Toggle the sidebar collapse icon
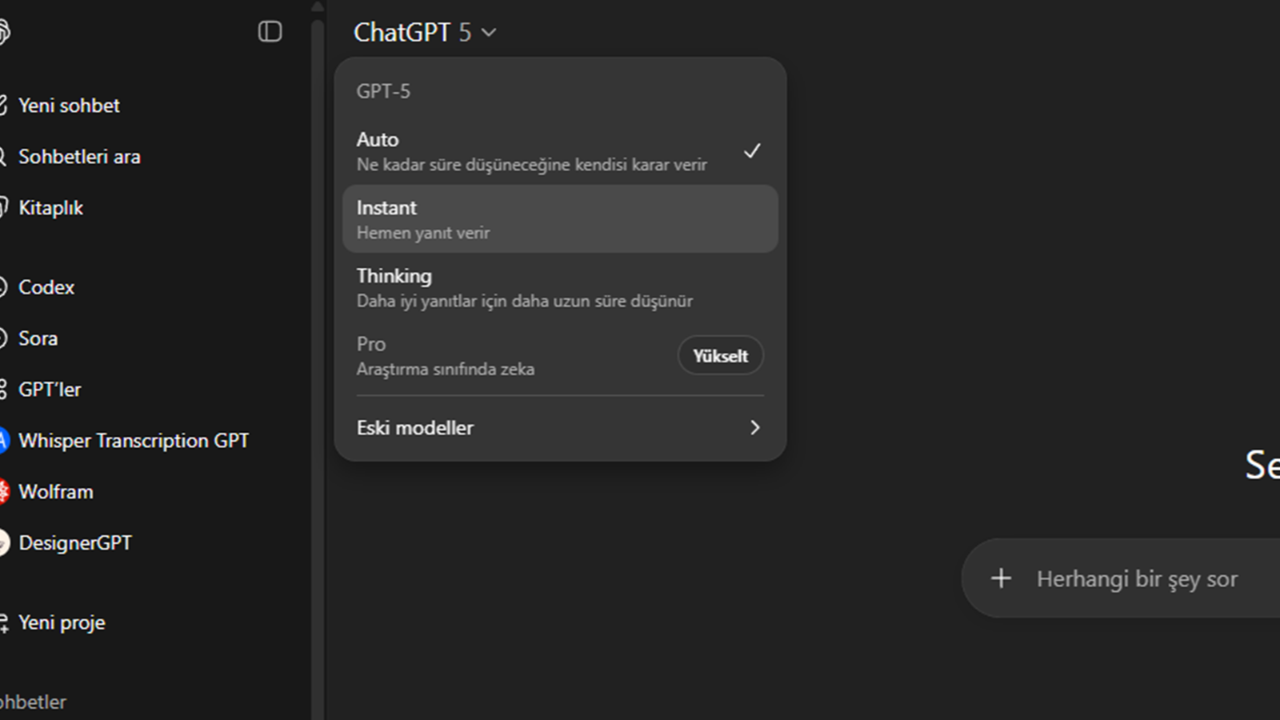This screenshot has height=720, width=1280. (270, 32)
